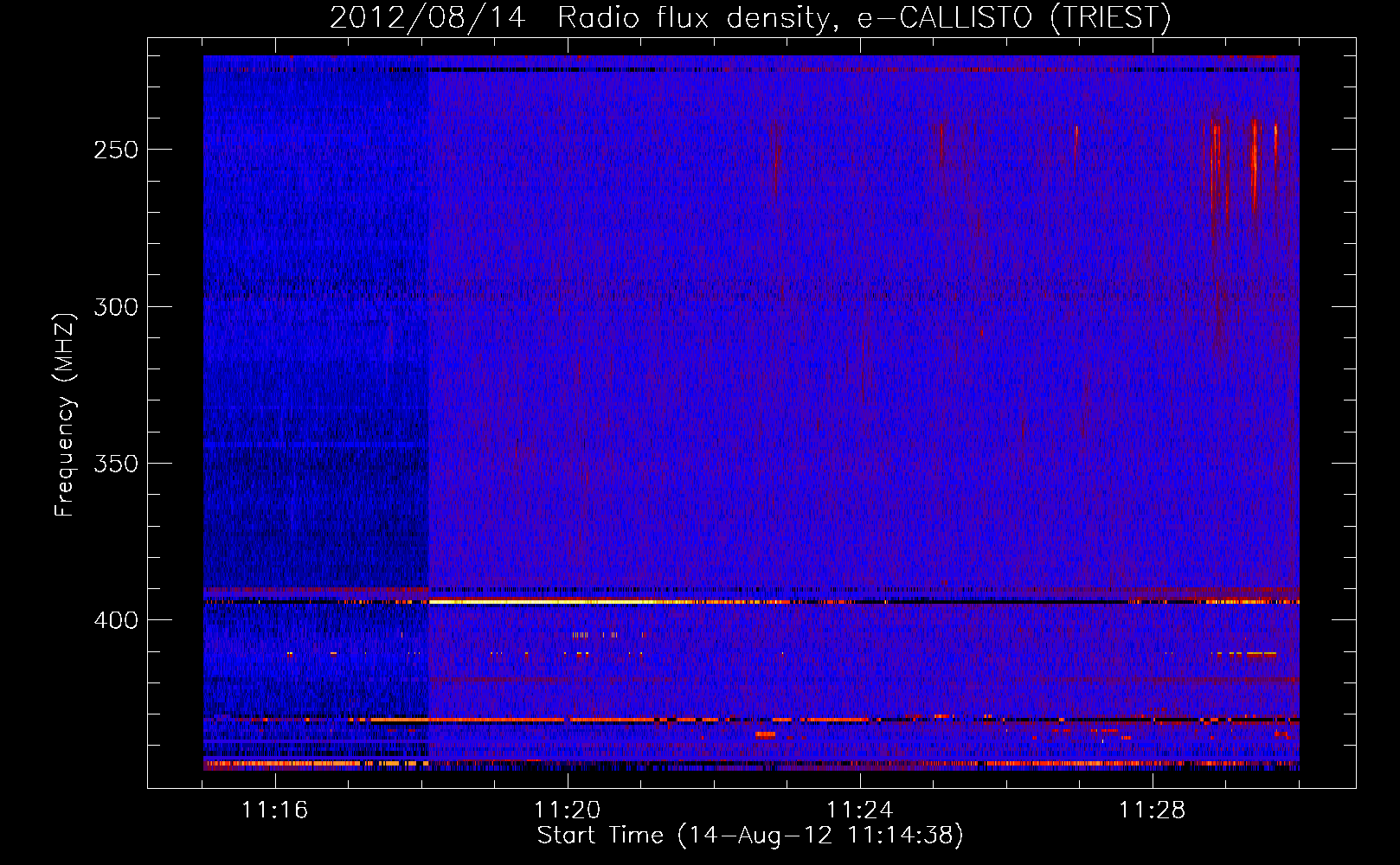
Task: Click the 300 frequency tick label
Action: [116, 307]
